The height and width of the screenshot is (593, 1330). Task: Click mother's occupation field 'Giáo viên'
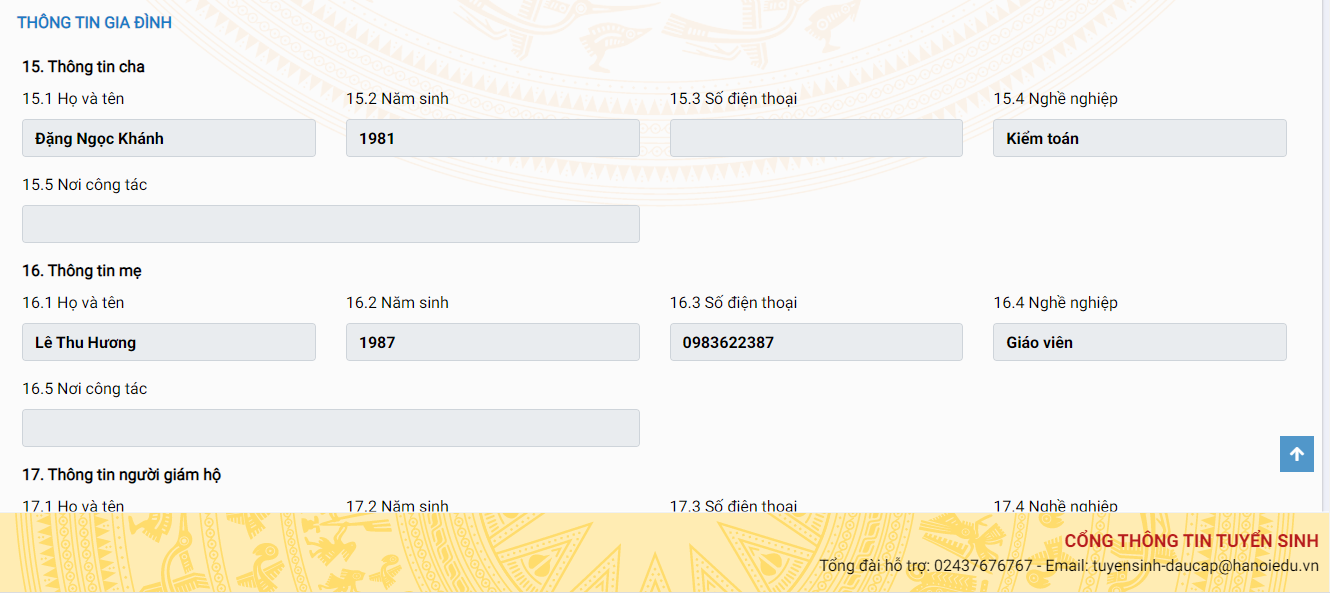click(1139, 342)
